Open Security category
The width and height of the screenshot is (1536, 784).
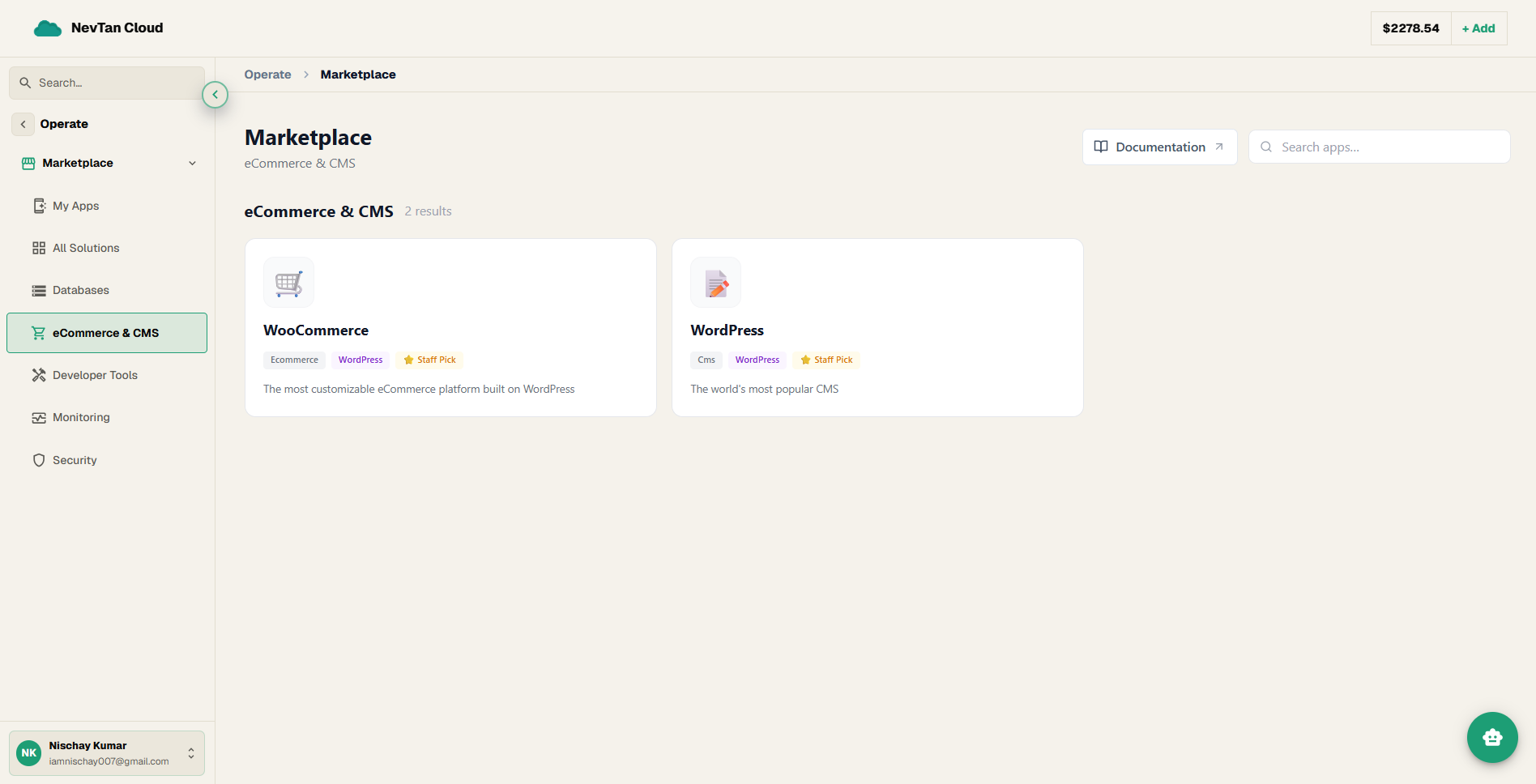[107, 460]
